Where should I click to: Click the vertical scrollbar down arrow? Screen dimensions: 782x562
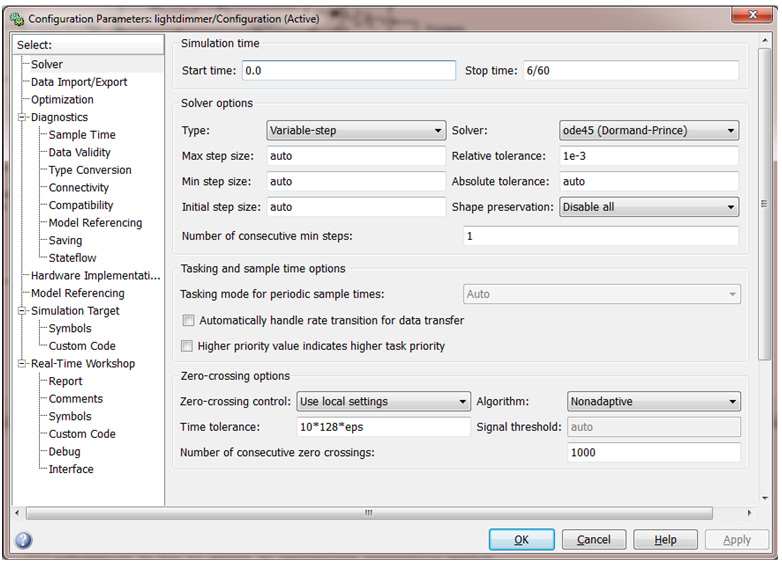click(x=765, y=498)
